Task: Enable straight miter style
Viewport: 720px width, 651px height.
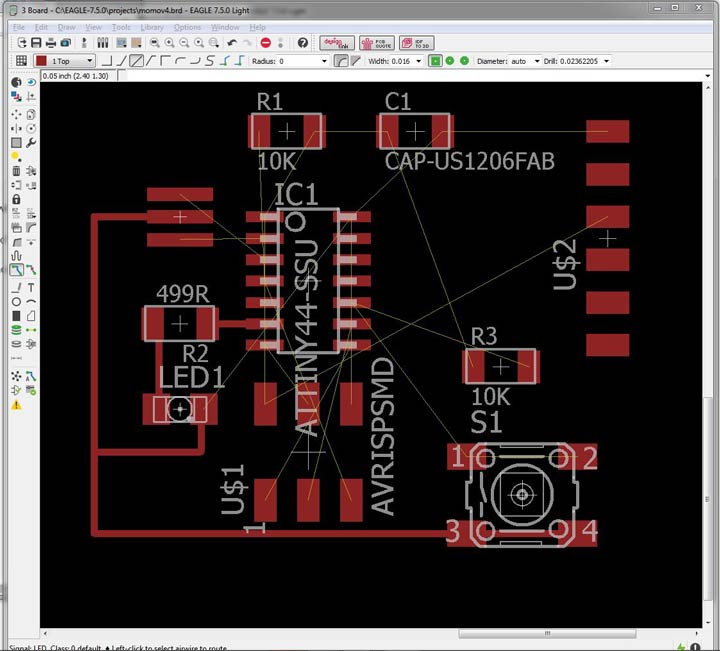Action: [355, 61]
